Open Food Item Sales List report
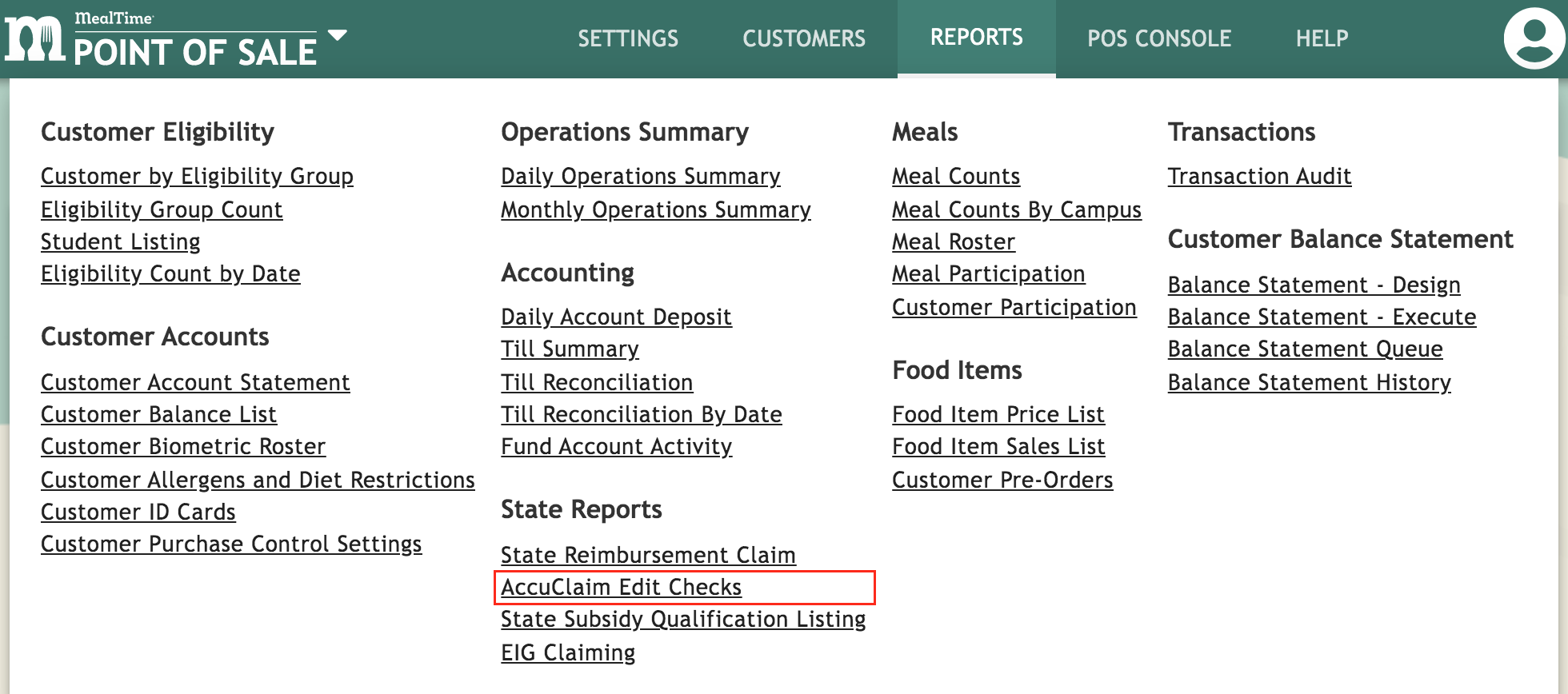The image size is (1568, 694). [998, 446]
